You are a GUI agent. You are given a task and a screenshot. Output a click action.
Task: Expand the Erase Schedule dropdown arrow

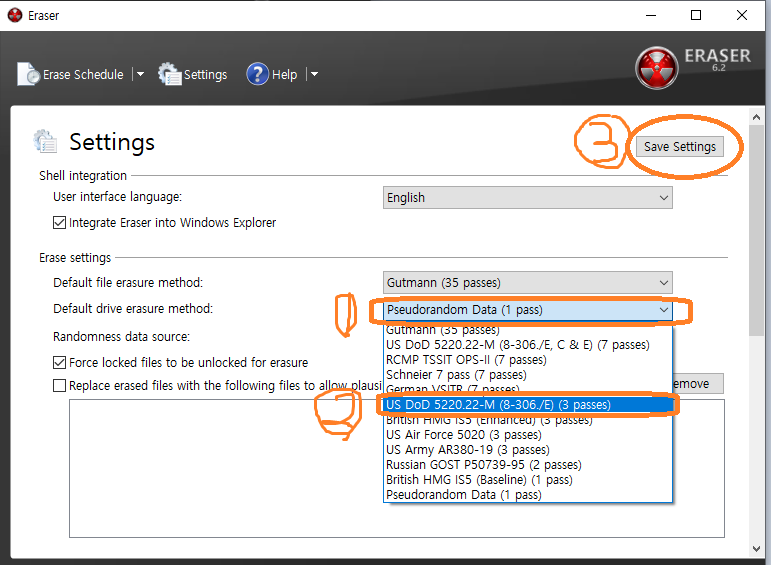[x=141, y=74]
